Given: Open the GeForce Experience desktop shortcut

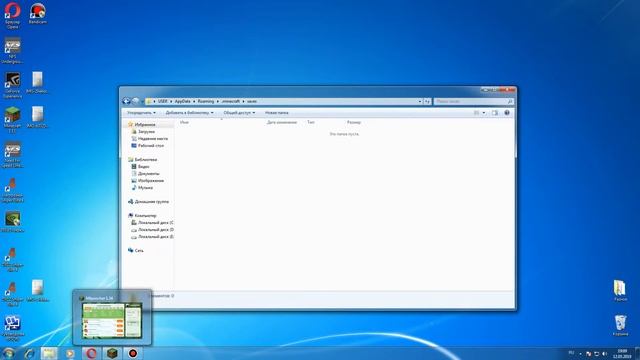Looking at the screenshot, I should [x=12, y=85].
